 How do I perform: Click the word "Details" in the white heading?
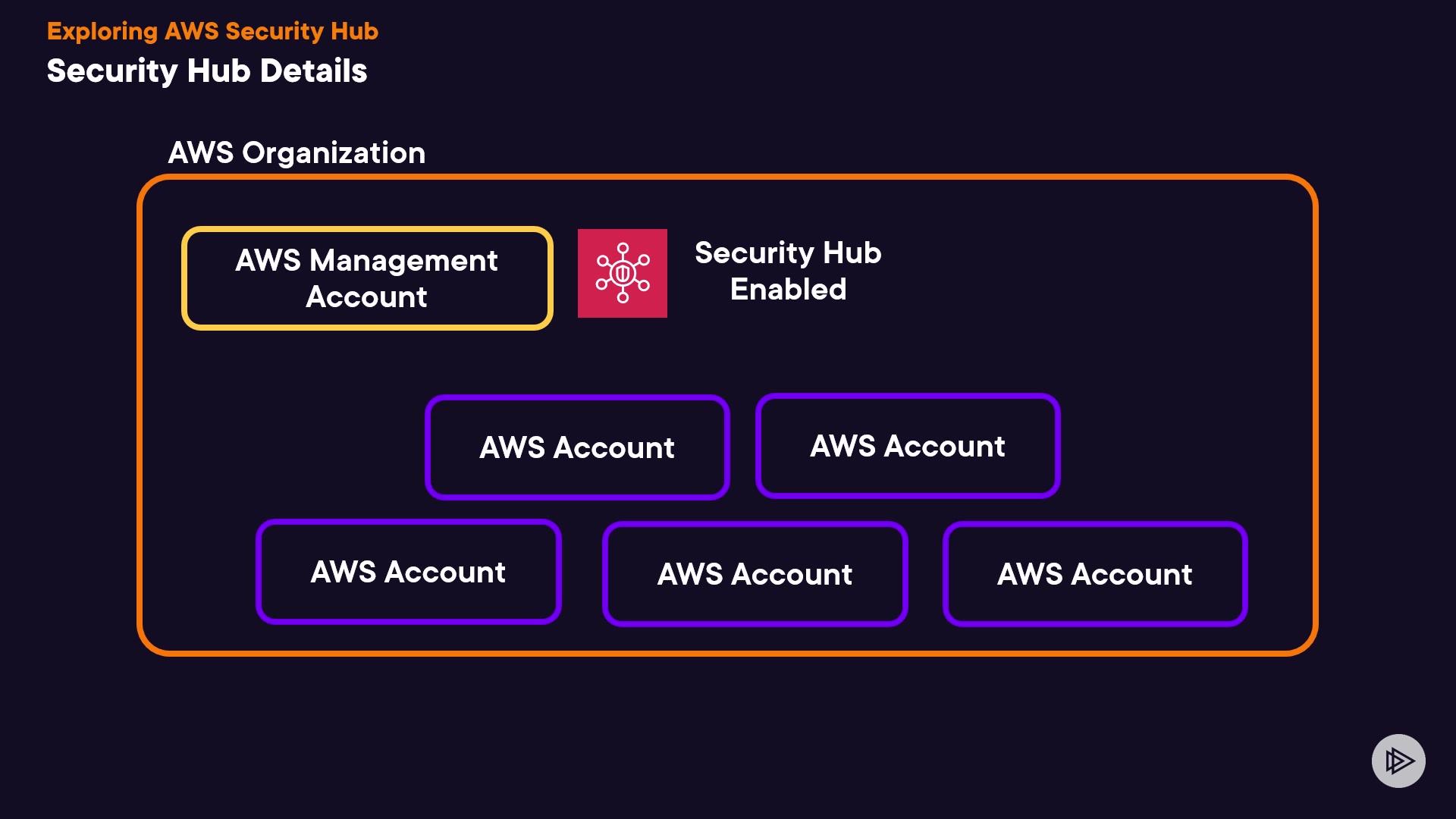point(313,71)
